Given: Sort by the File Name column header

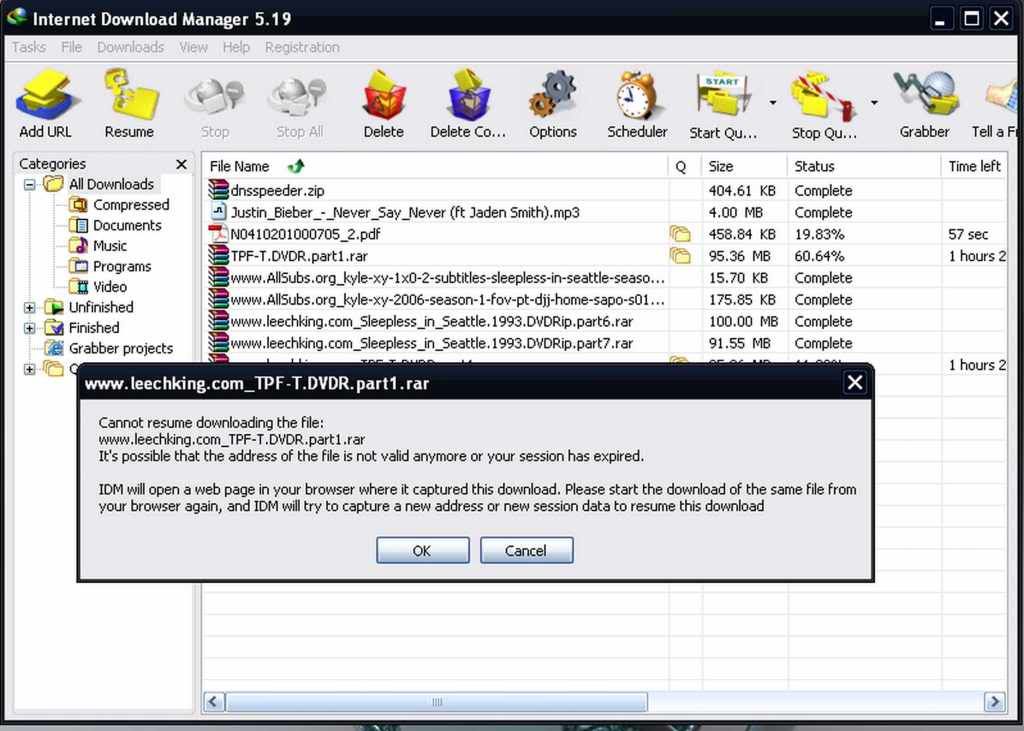Looking at the screenshot, I should (x=434, y=166).
